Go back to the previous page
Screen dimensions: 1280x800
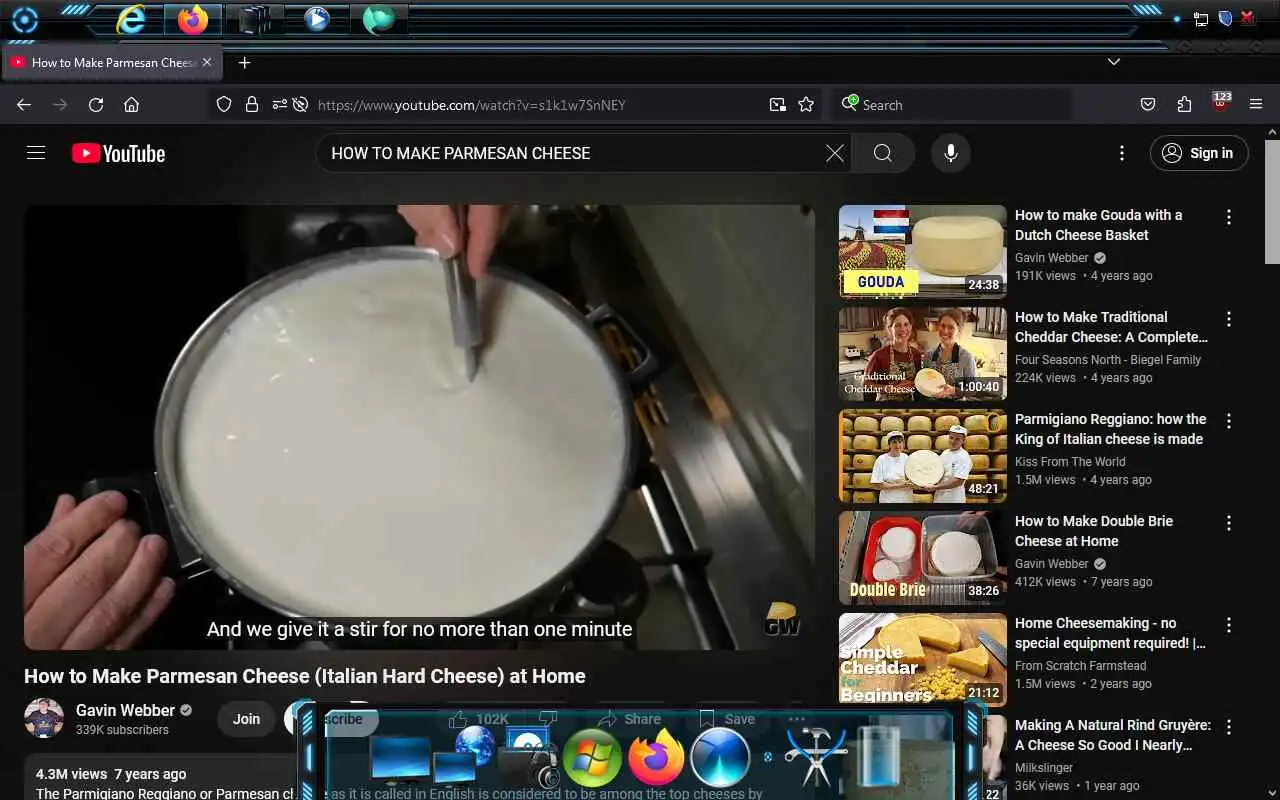tap(24, 104)
